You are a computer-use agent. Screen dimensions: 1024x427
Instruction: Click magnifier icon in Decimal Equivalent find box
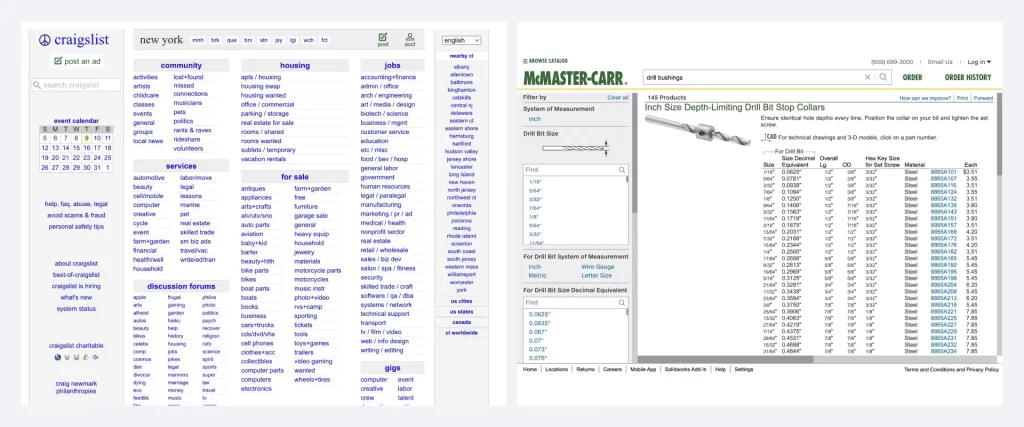tap(622, 303)
